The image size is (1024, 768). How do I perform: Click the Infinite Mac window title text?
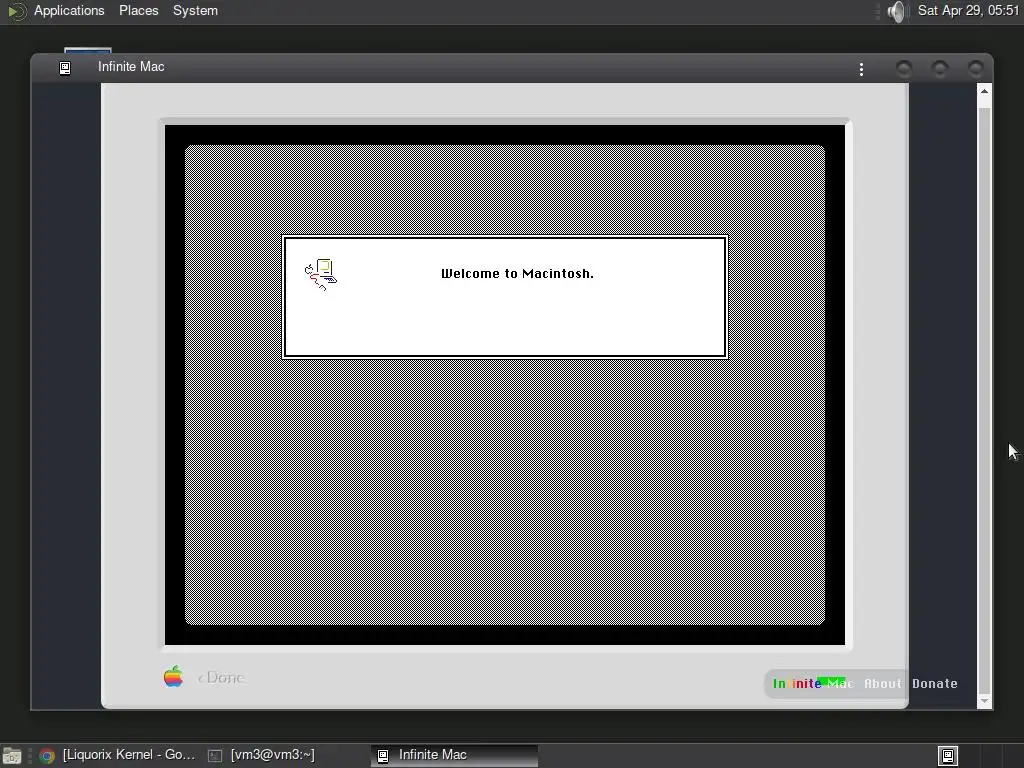[131, 67]
